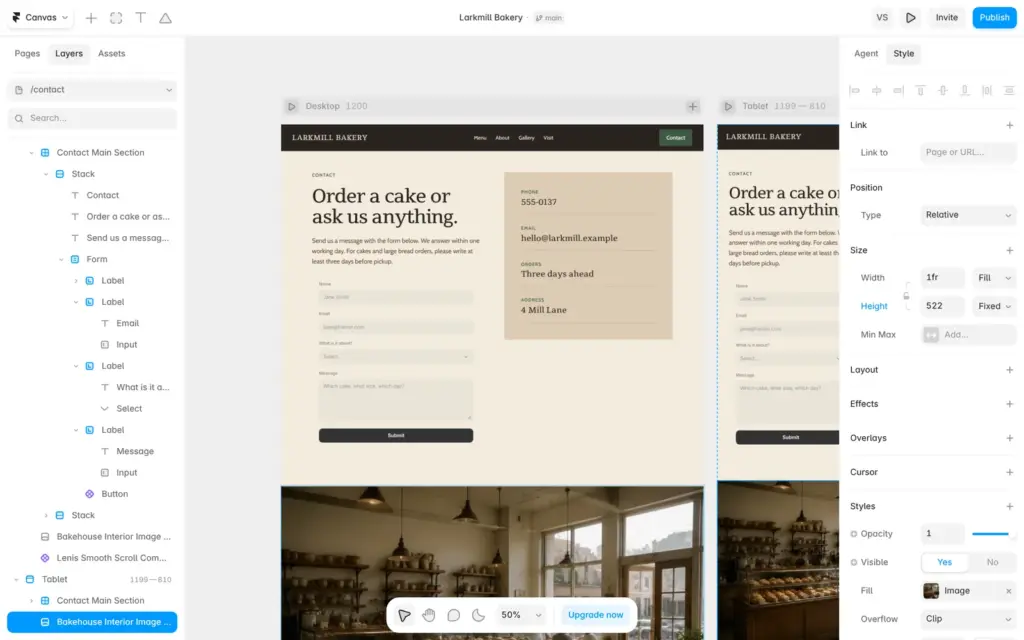Collapse the Form layer chevron
This screenshot has height=640, width=1024.
[x=61, y=259]
